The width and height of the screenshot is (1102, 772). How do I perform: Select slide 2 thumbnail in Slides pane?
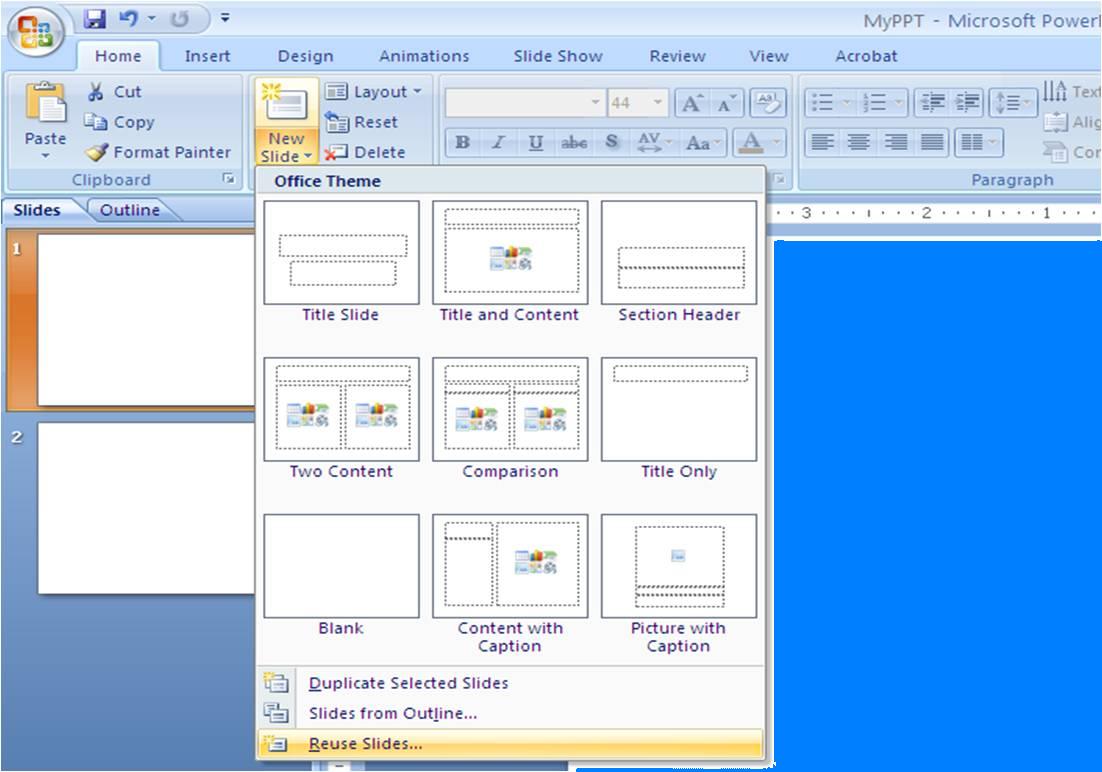click(x=146, y=508)
